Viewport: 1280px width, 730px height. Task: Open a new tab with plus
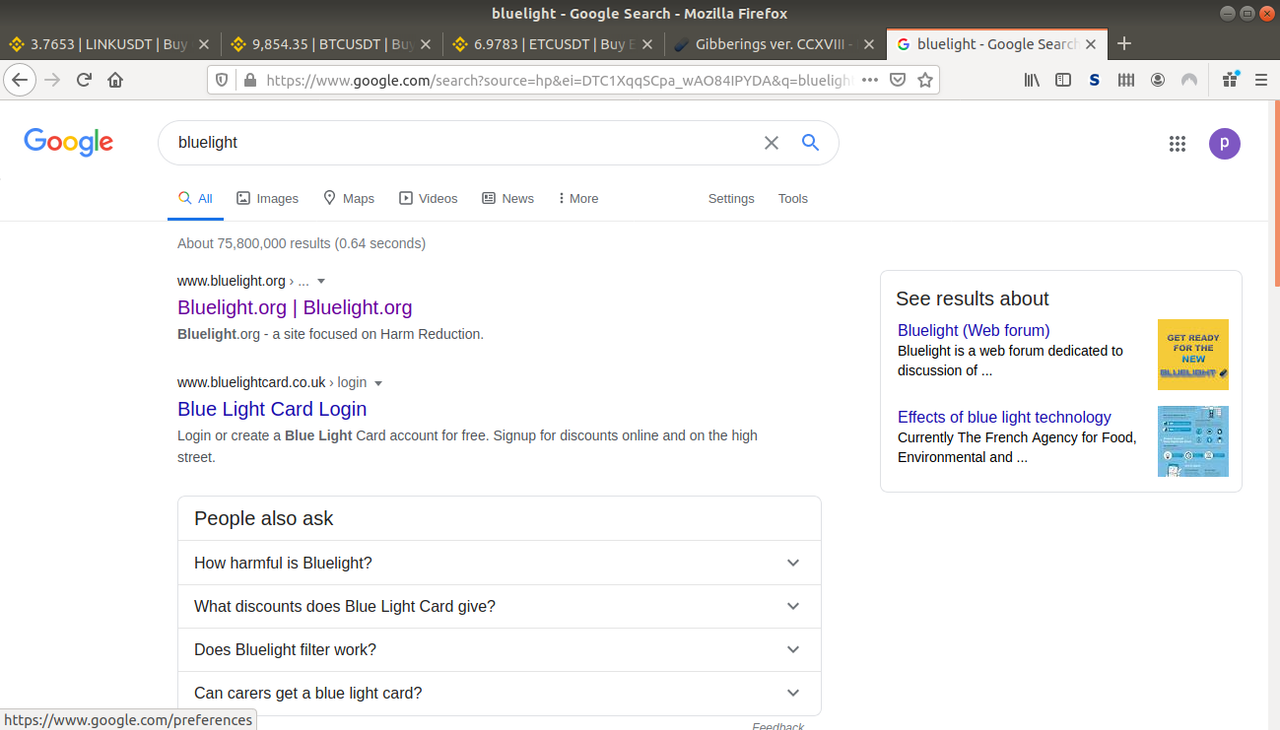click(1124, 43)
